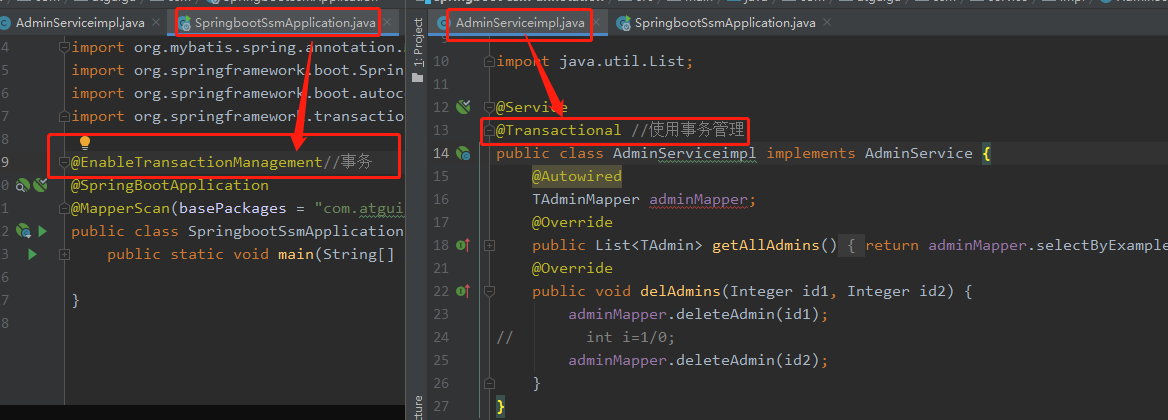Viewport: 1168px width, 420px height.
Task: Collapse fold marker at @Transactional line
Action: (x=489, y=130)
